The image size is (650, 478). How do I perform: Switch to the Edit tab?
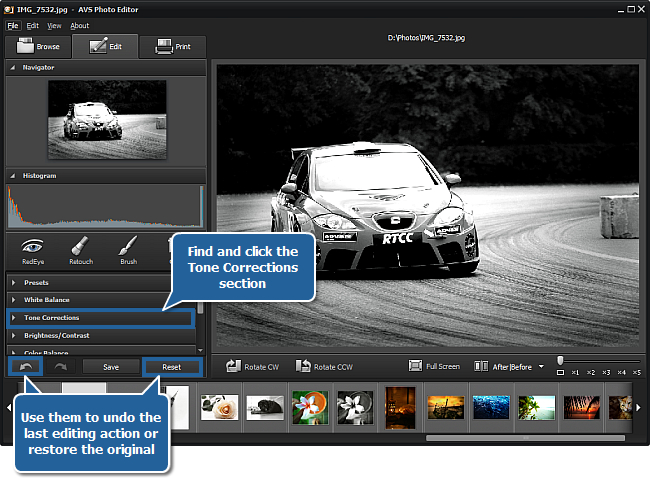tap(105, 46)
